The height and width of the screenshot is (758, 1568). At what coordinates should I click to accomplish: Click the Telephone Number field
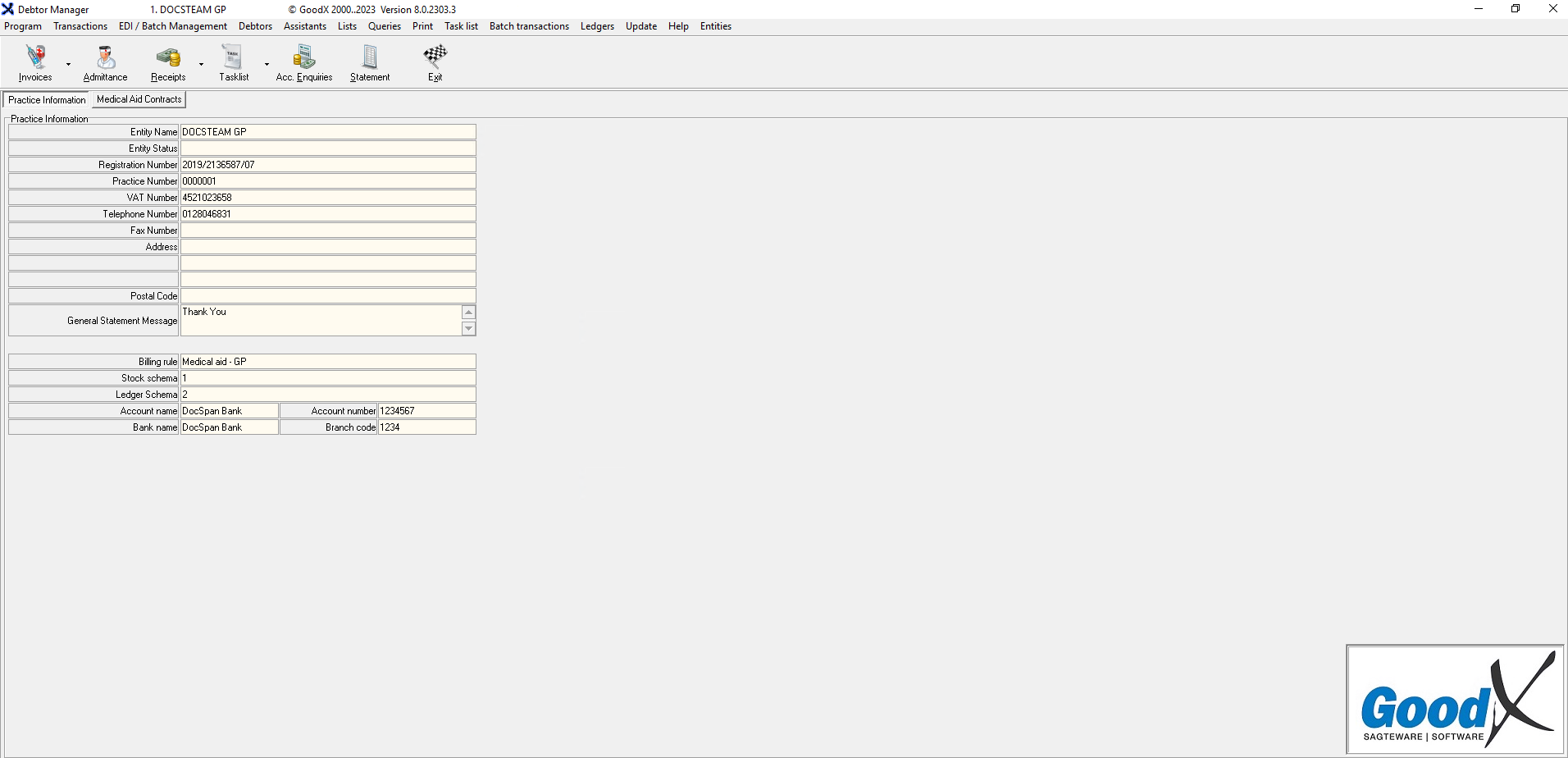coord(328,214)
